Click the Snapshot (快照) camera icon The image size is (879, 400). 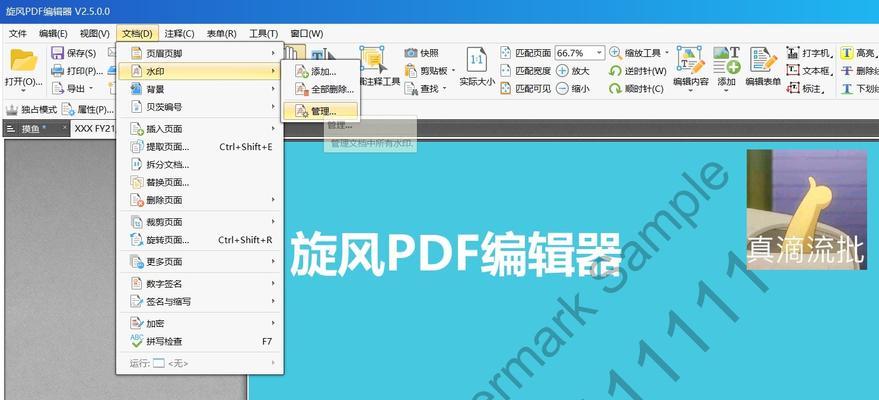point(411,53)
